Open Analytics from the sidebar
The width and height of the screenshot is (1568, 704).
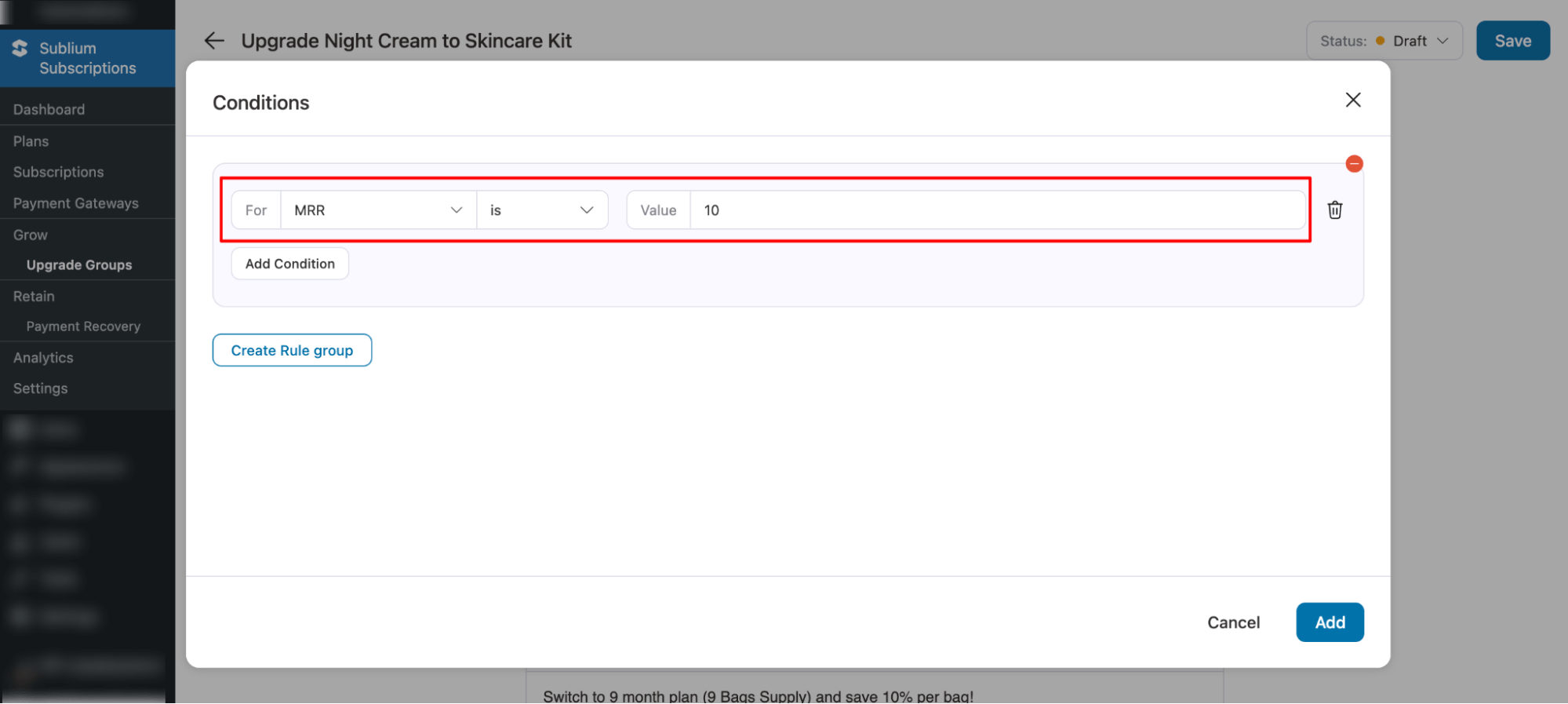pos(43,358)
